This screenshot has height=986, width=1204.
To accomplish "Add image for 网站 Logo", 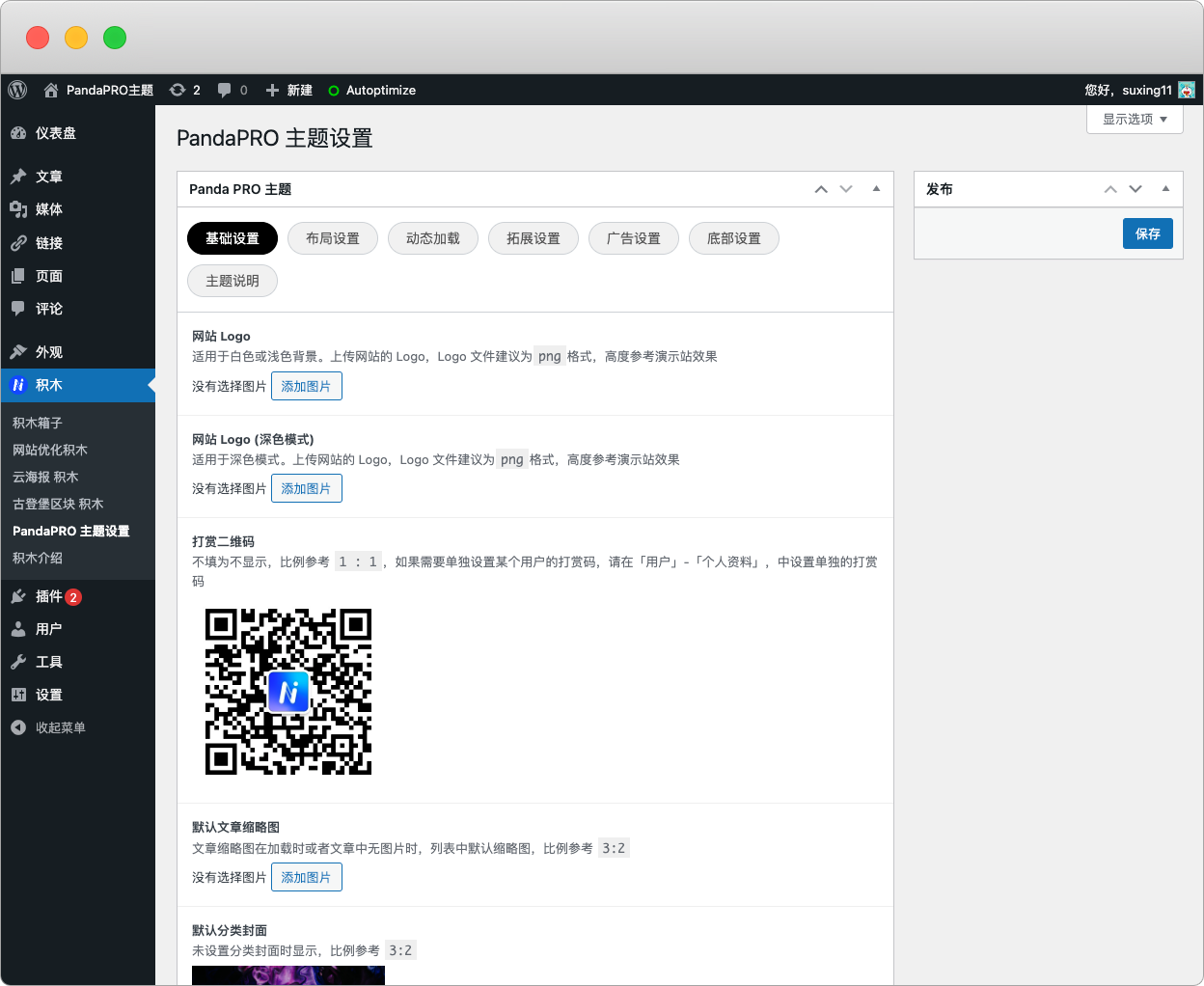I will pos(307,386).
